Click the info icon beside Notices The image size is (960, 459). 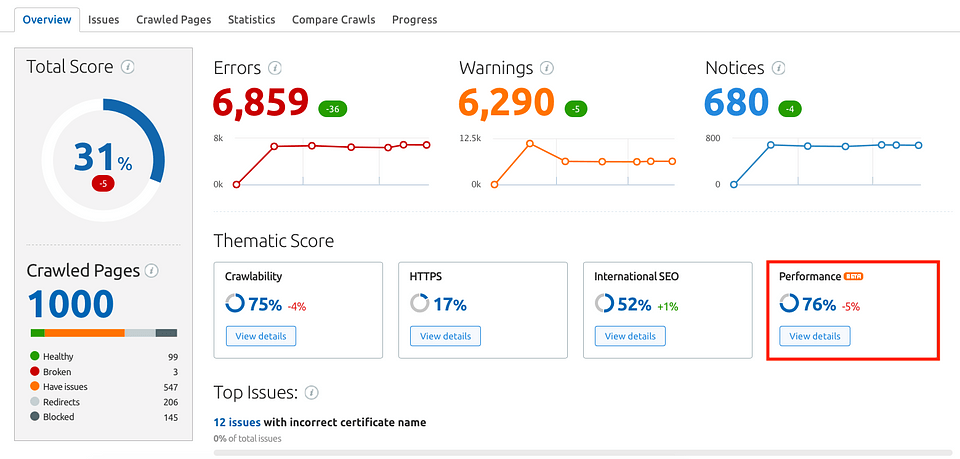coord(778,67)
